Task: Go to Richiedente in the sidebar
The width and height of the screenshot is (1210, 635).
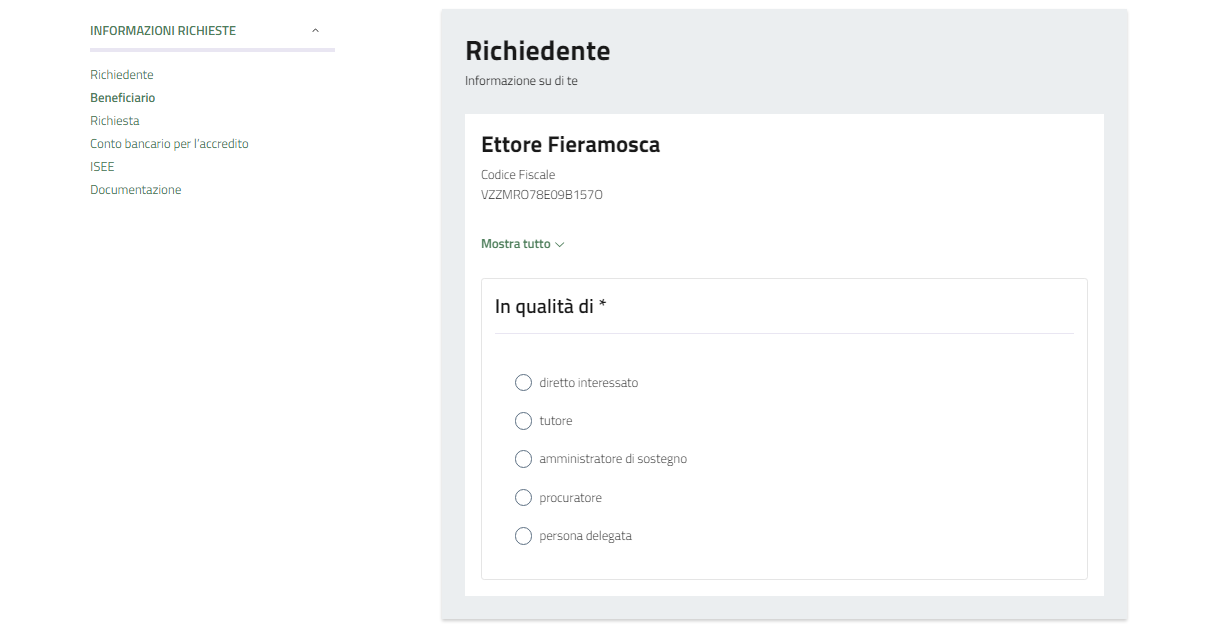Action: pos(122,75)
